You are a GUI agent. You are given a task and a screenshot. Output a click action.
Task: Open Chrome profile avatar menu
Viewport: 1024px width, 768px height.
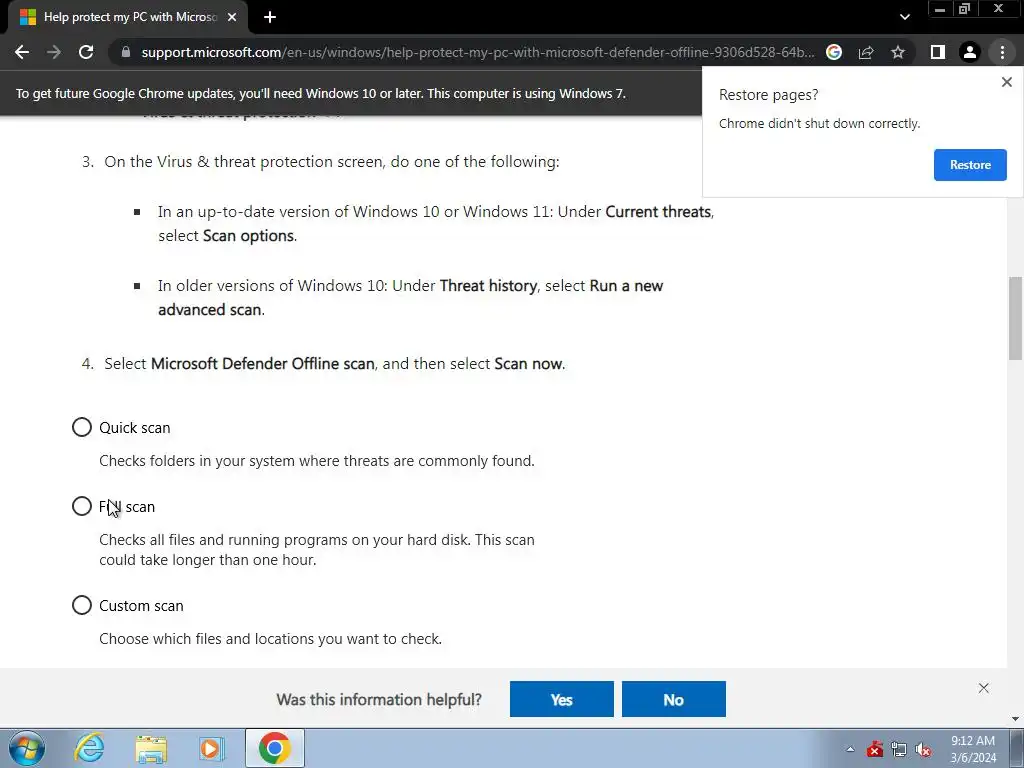[x=970, y=52]
